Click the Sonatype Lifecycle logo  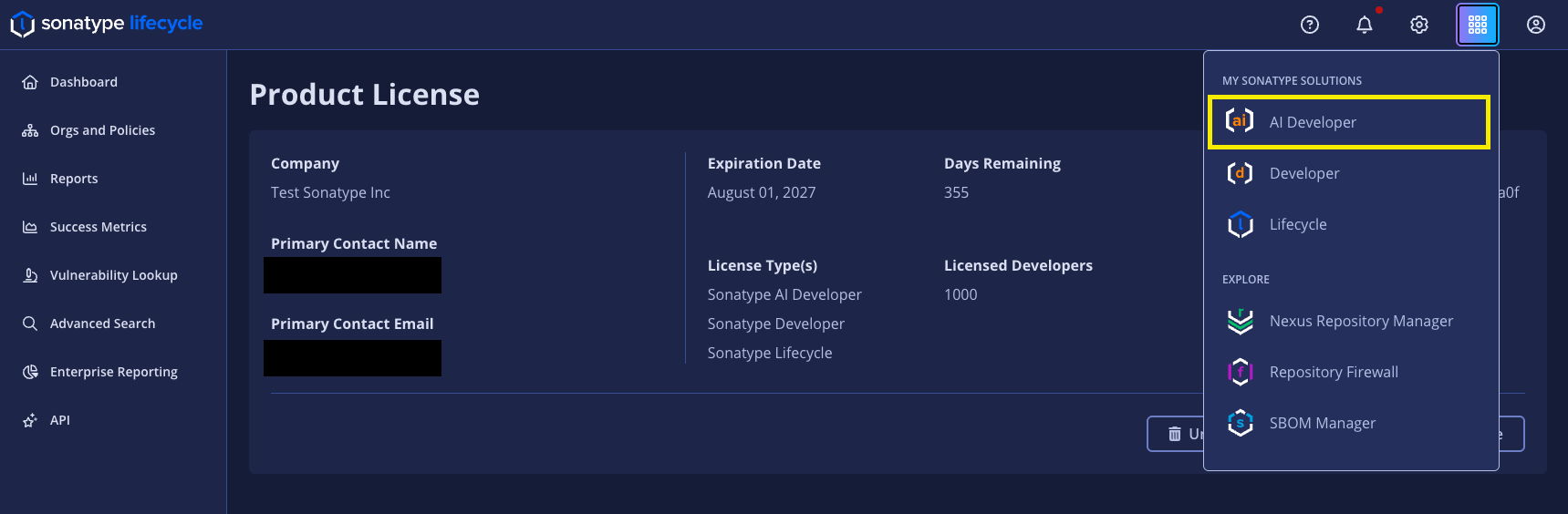click(x=107, y=24)
